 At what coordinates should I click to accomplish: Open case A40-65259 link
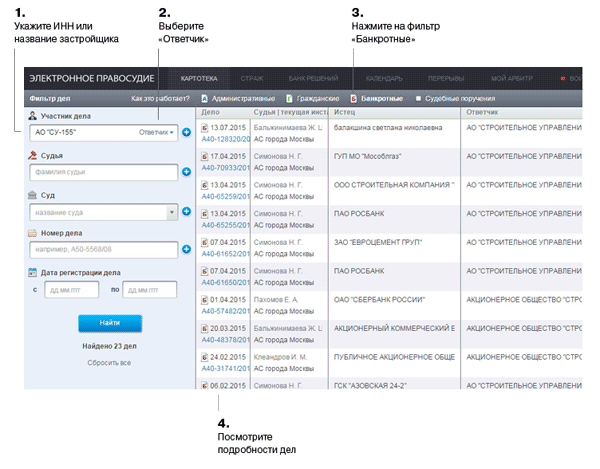[226, 197]
